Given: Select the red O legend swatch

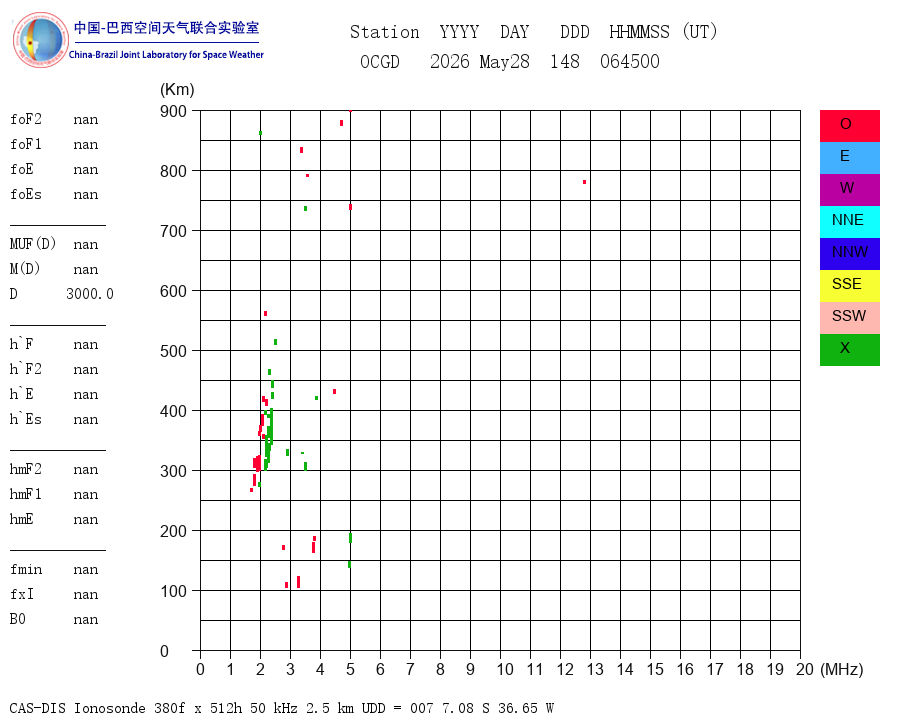Looking at the screenshot, I should coord(849,126).
